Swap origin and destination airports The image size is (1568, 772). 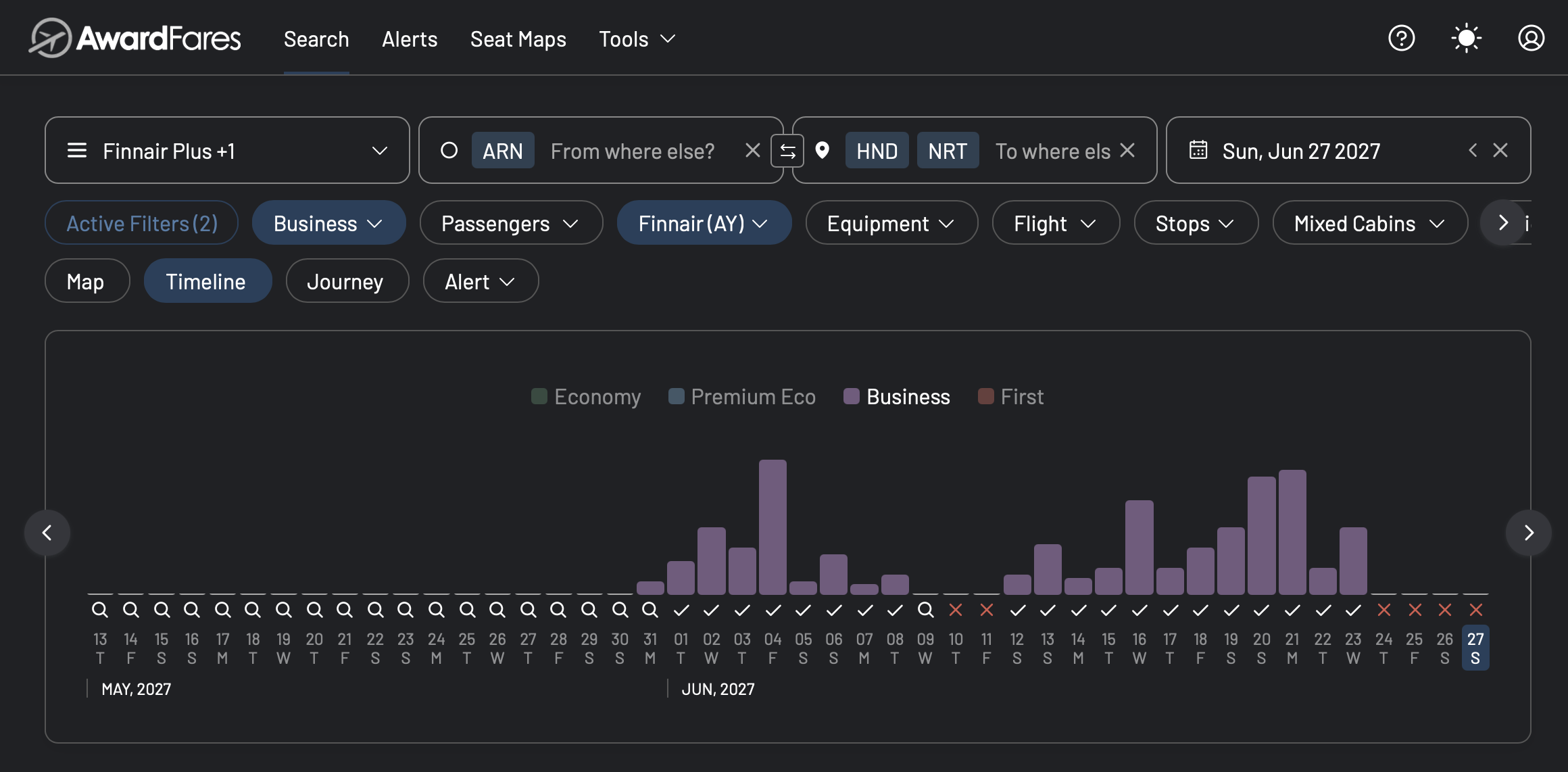787,151
